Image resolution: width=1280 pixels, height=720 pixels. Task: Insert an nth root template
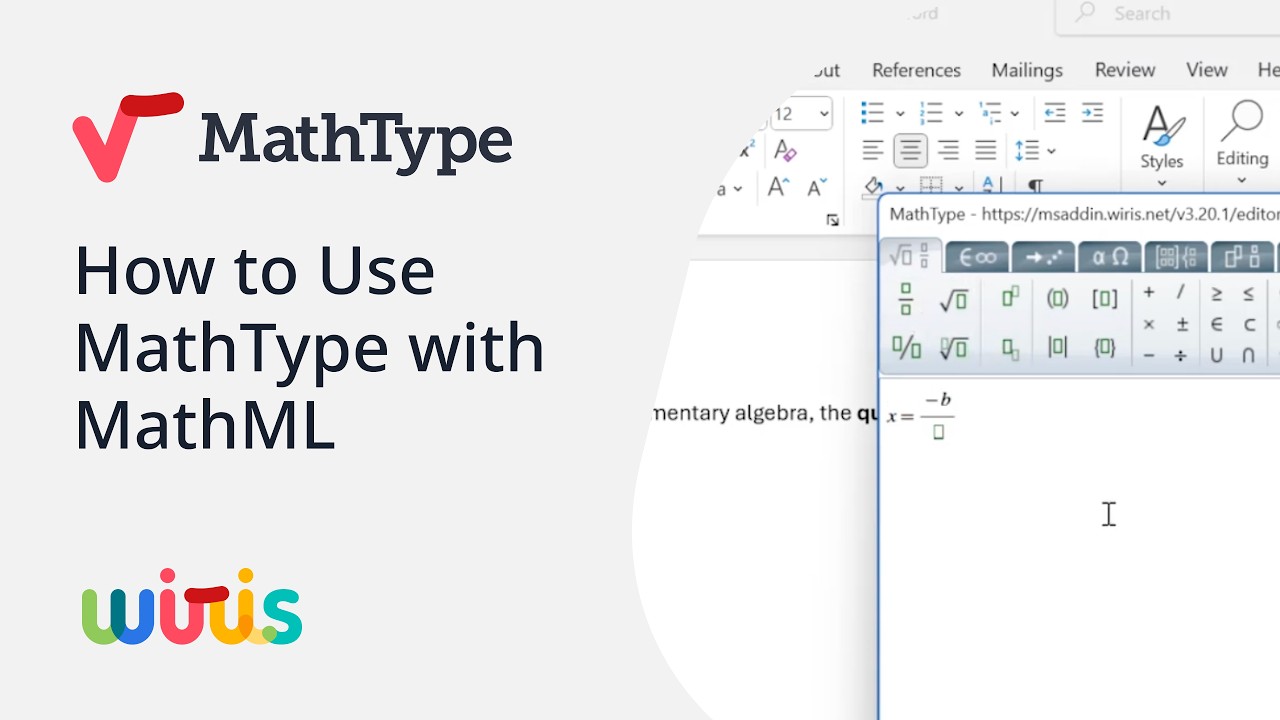[953, 348]
